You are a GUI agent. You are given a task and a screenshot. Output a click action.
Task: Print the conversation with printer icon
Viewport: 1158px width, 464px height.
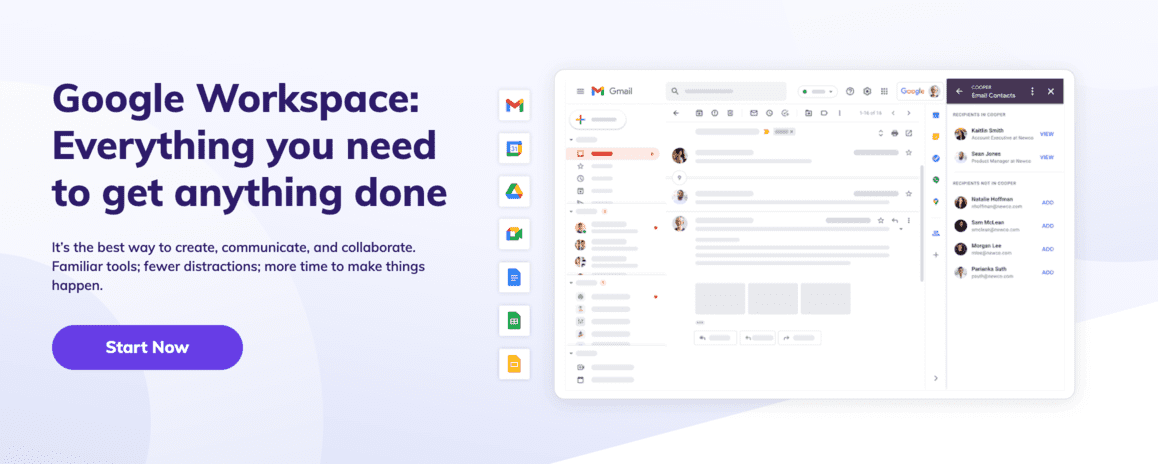click(x=894, y=133)
